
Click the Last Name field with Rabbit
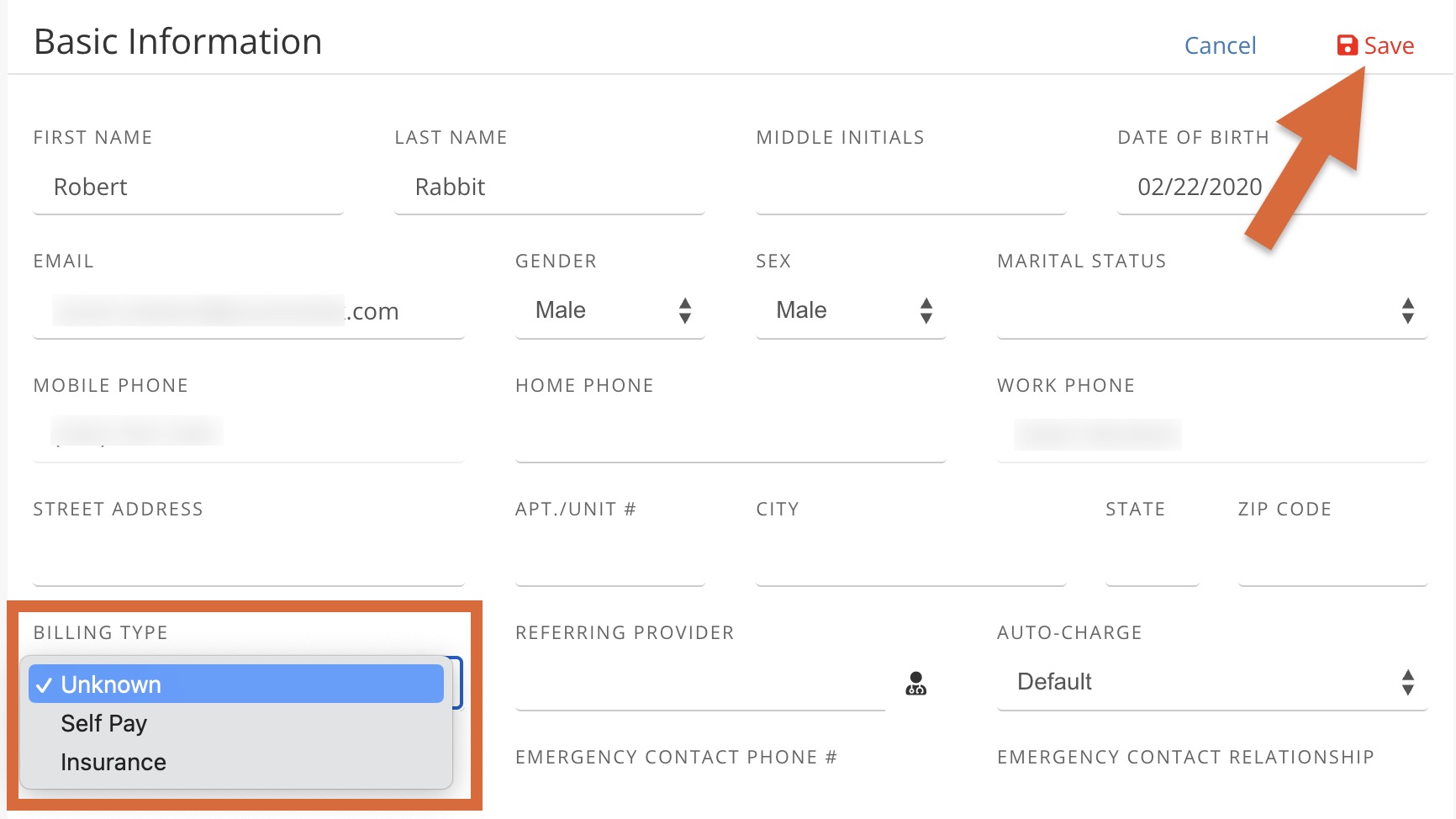[549, 188]
